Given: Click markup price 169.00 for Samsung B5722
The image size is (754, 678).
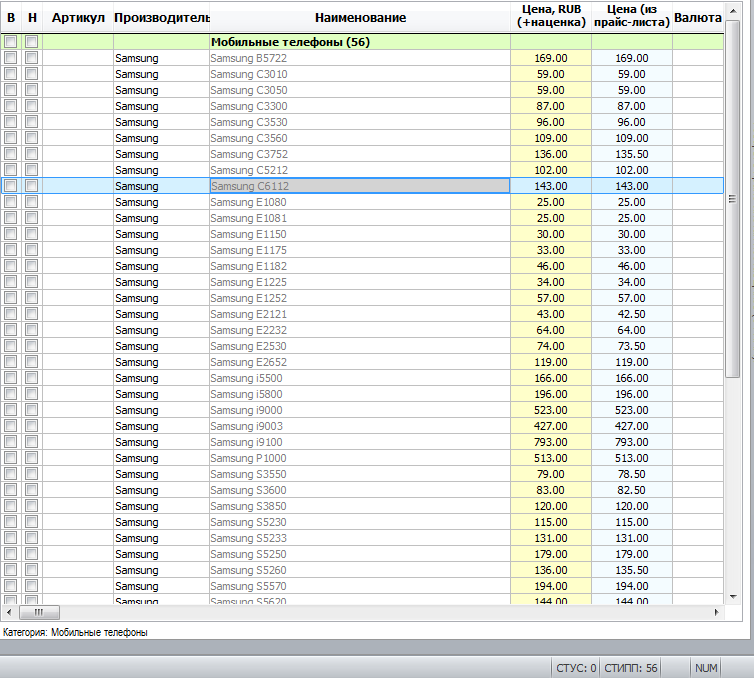Looking at the screenshot, I should (x=551, y=58).
